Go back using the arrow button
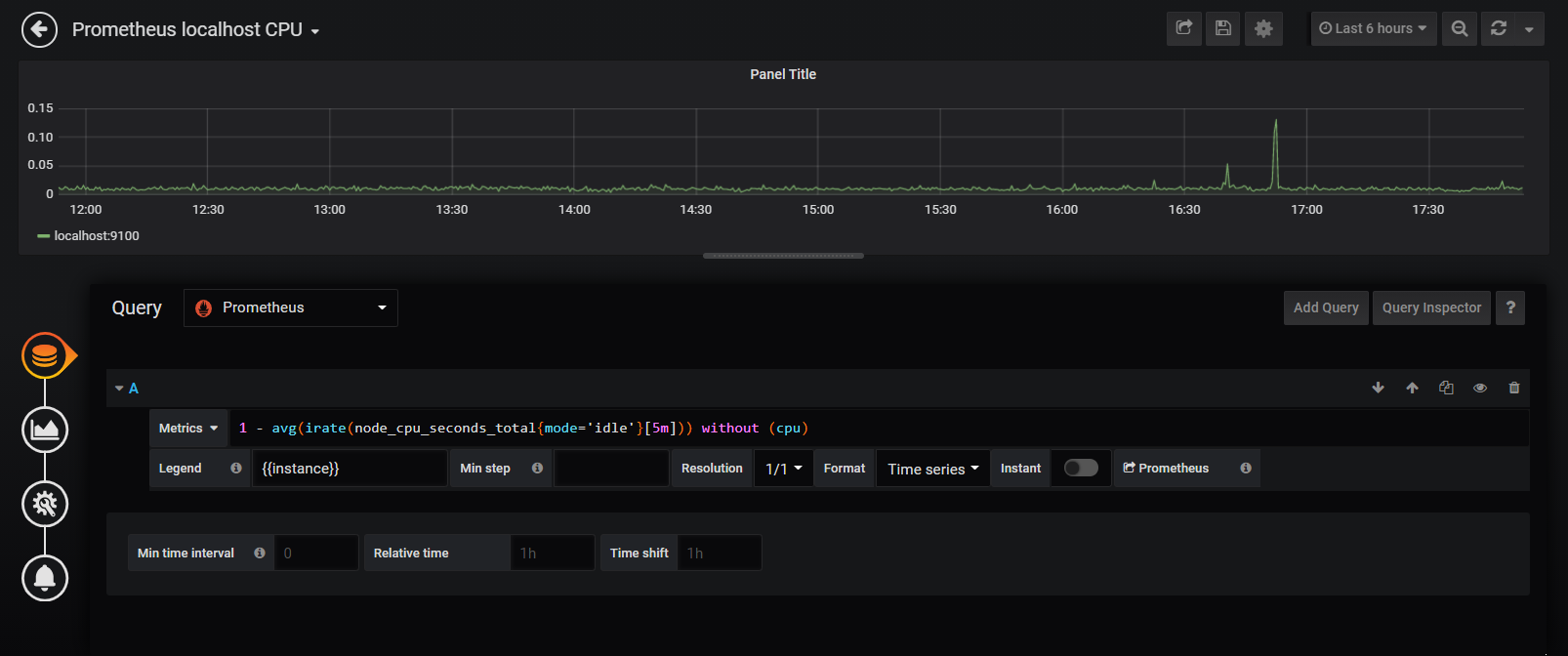1568x656 pixels. pyautogui.click(x=39, y=29)
